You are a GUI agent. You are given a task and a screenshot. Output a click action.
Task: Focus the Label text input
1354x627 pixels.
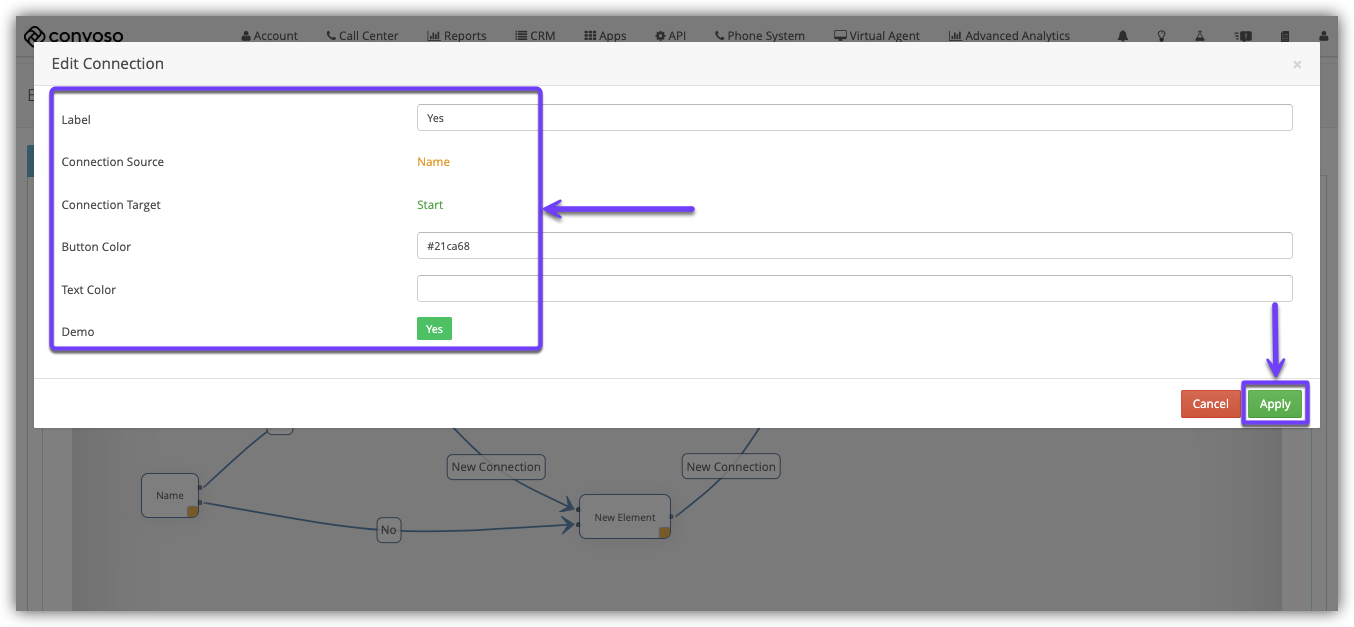point(854,118)
